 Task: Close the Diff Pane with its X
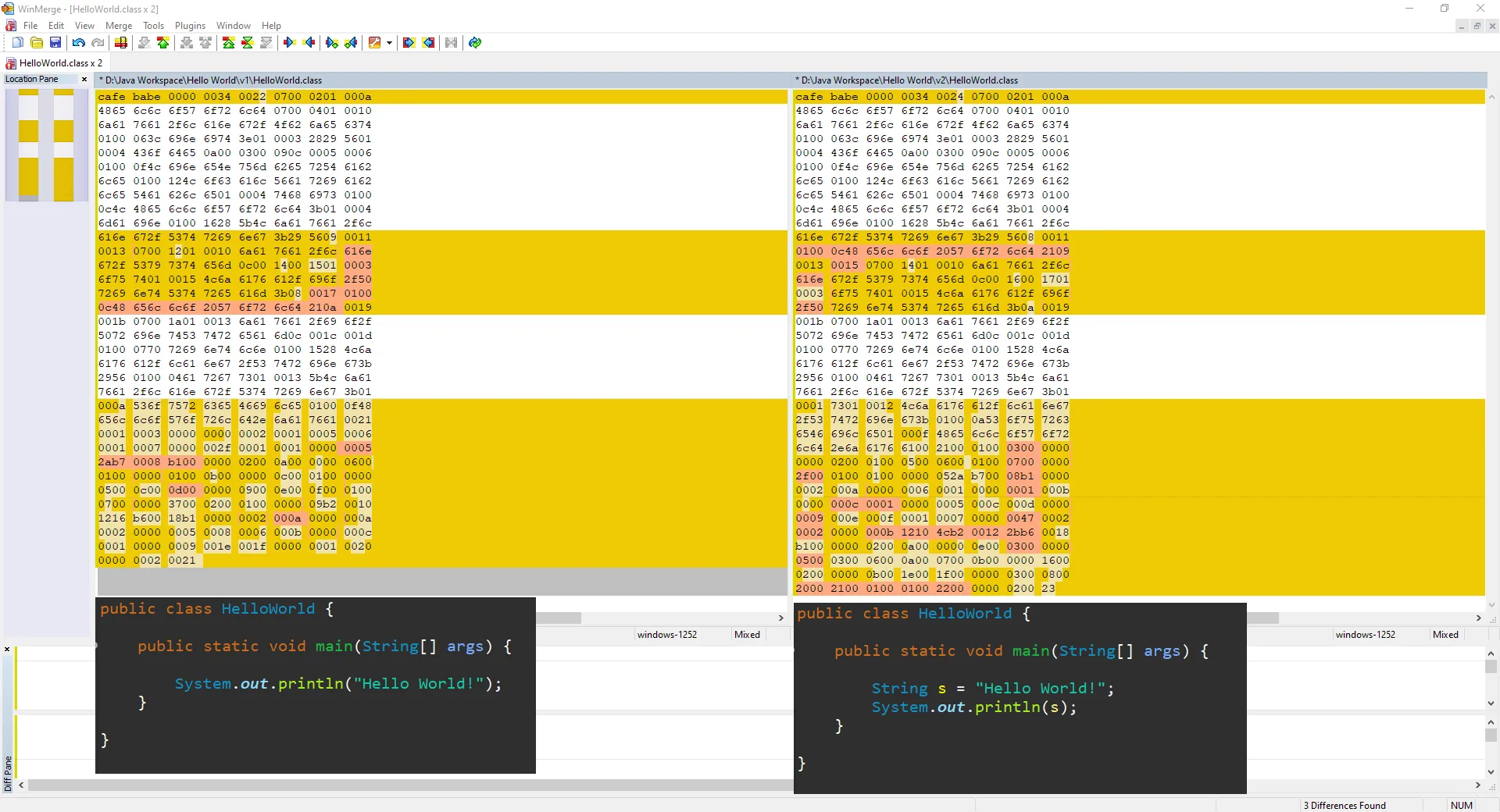7,650
